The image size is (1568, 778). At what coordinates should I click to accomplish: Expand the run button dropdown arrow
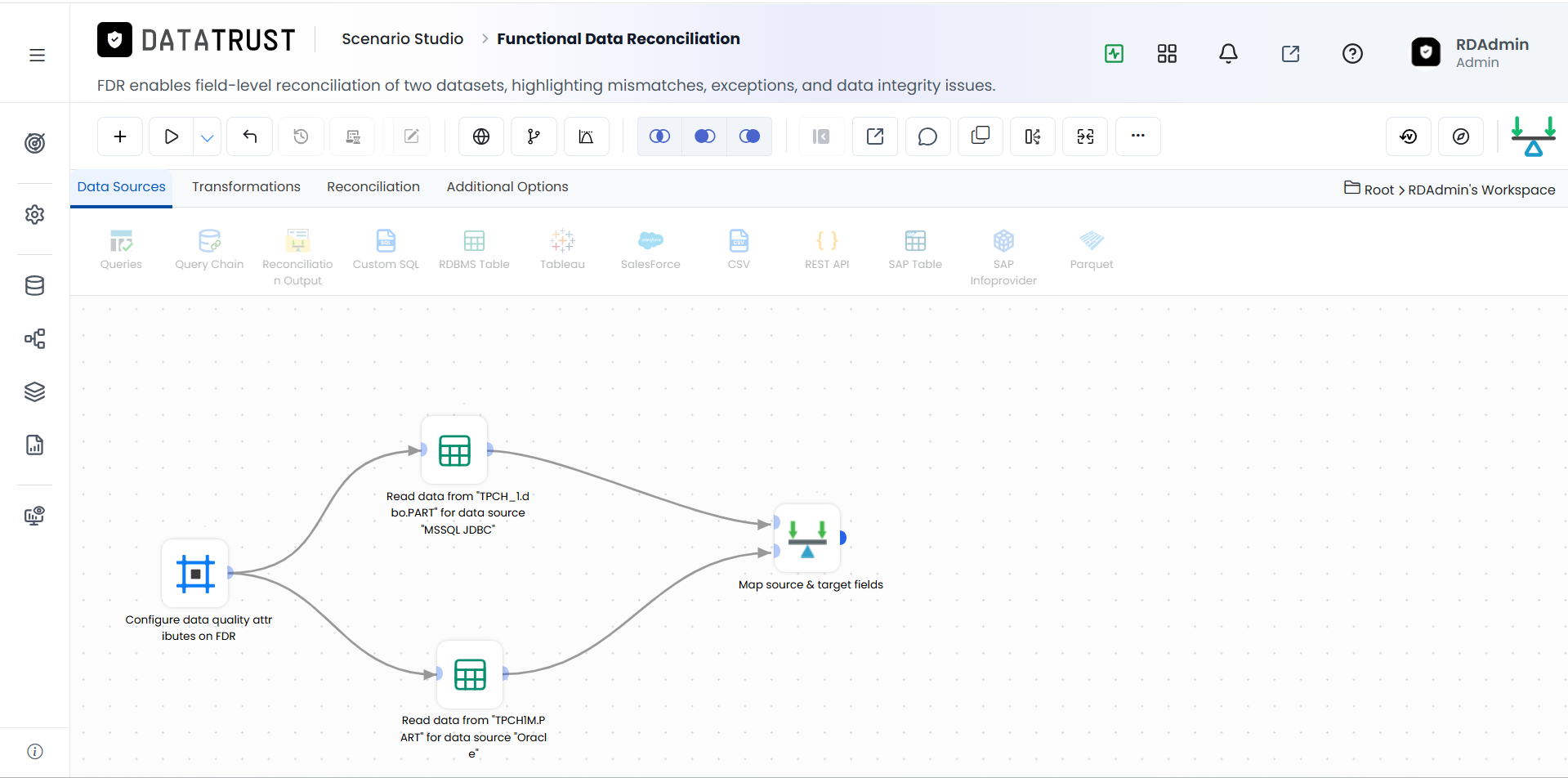[x=208, y=137]
